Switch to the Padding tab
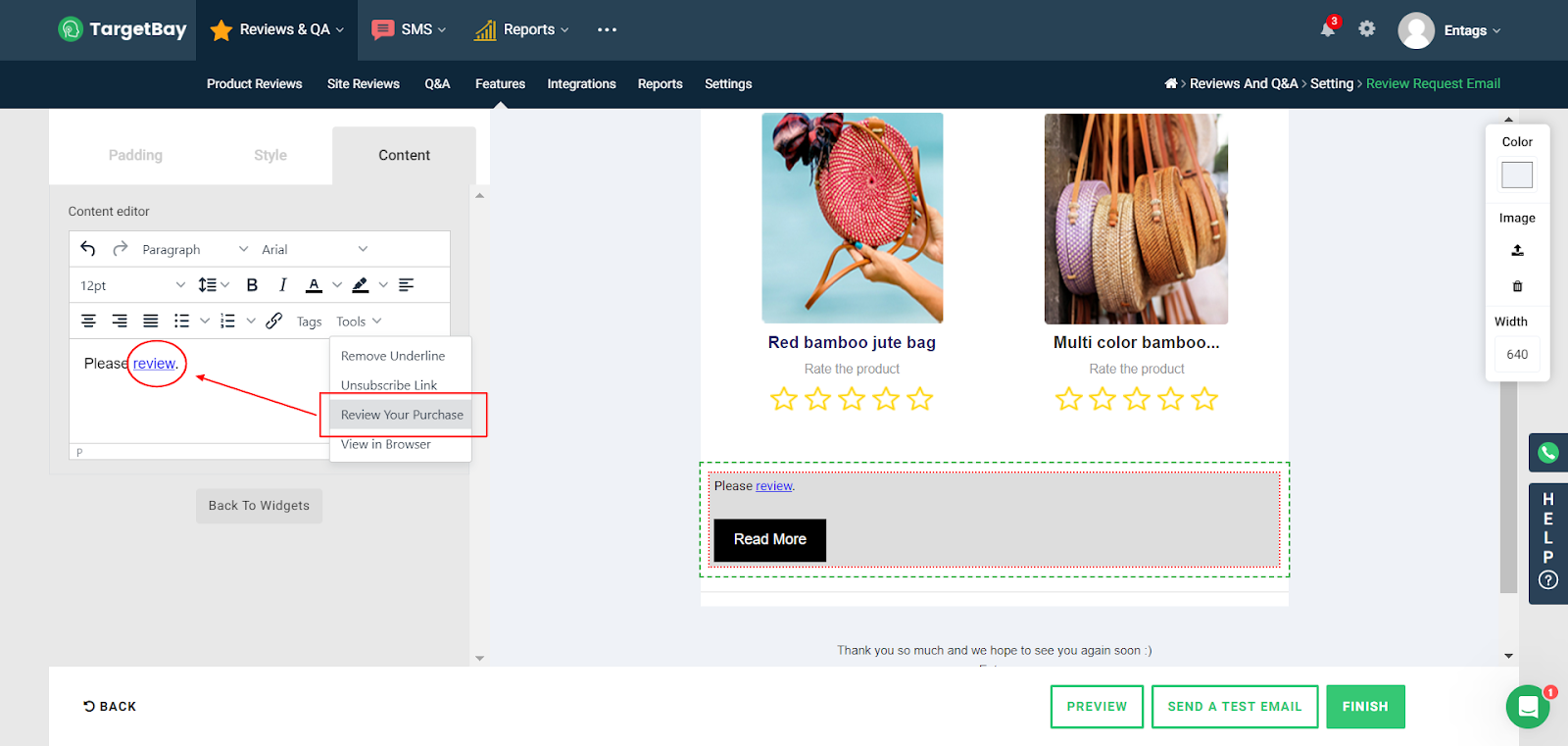Image resolution: width=1568 pixels, height=746 pixels. [135, 155]
